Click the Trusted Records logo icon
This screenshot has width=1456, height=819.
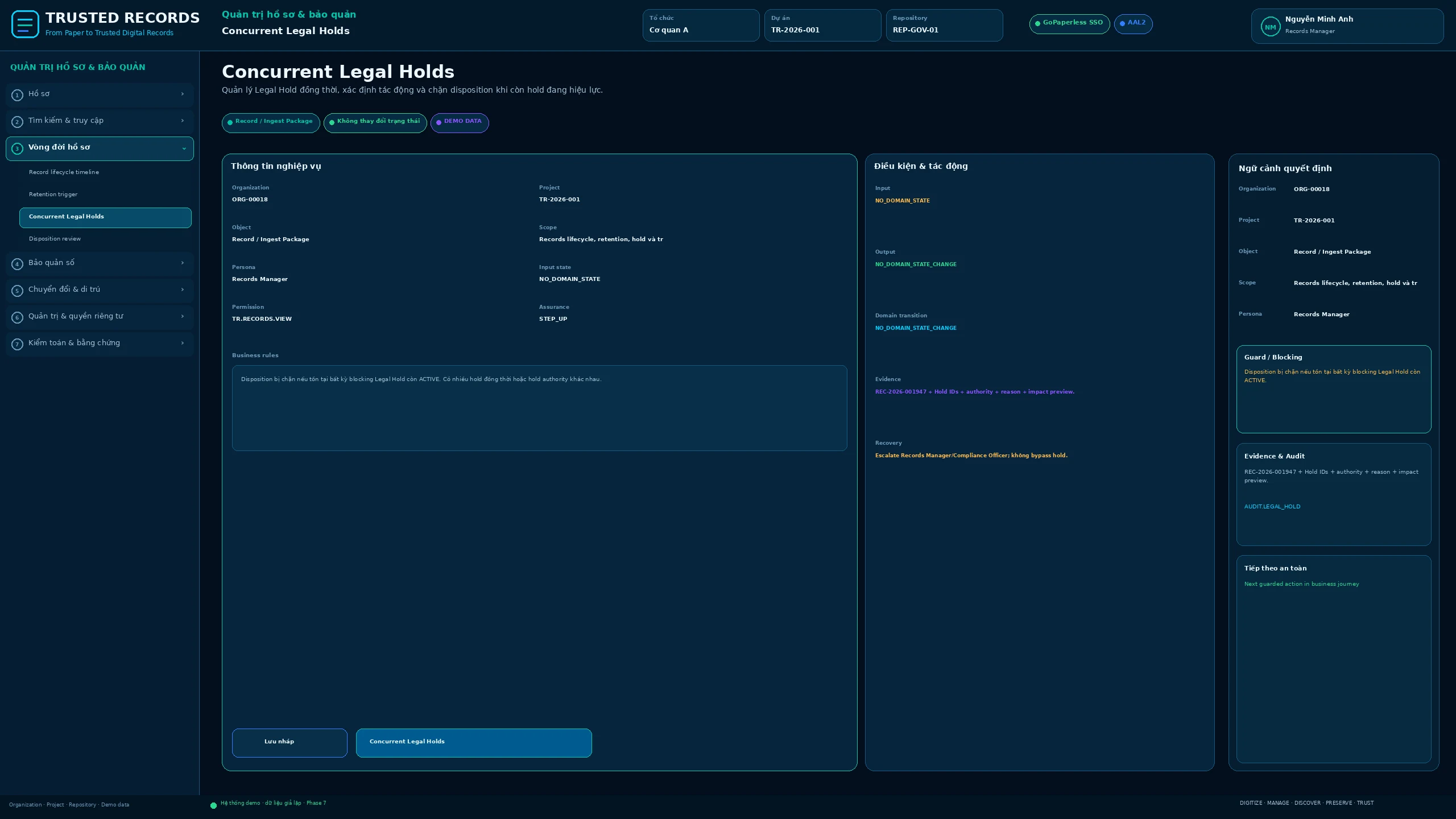pyautogui.click(x=25, y=24)
